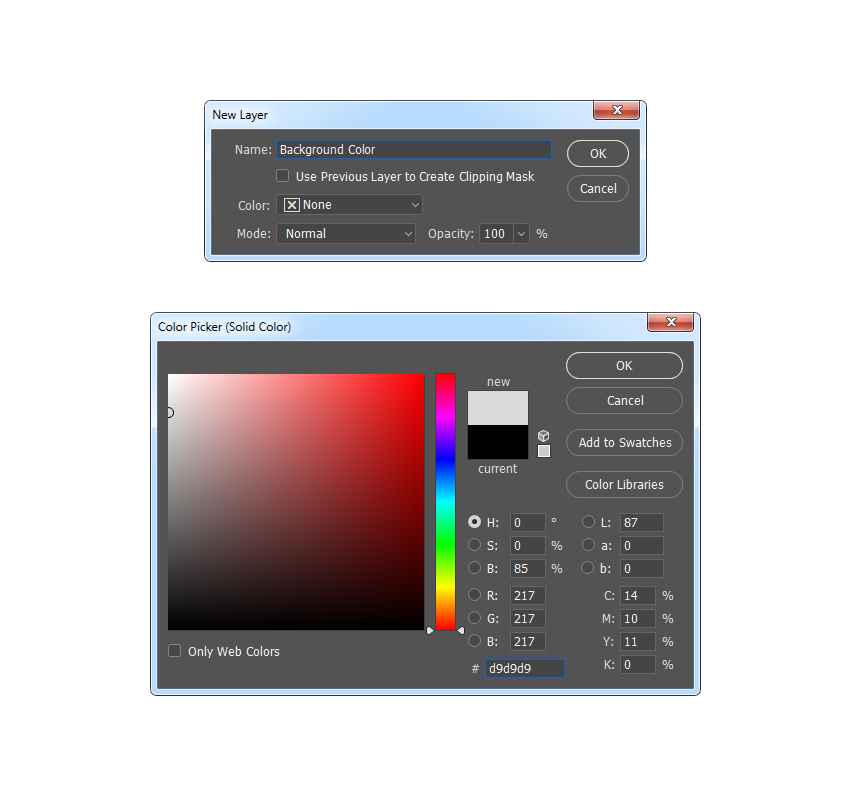The width and height of the screenshot is (850, 796).
Task: Click Add to Swatches
Action: pyautogui.click(x=624, y=442)
